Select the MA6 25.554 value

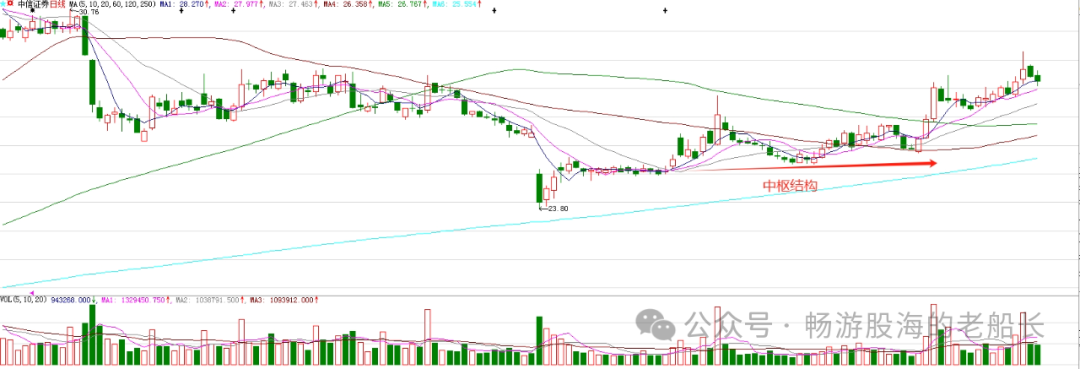(x=464, y=4)
